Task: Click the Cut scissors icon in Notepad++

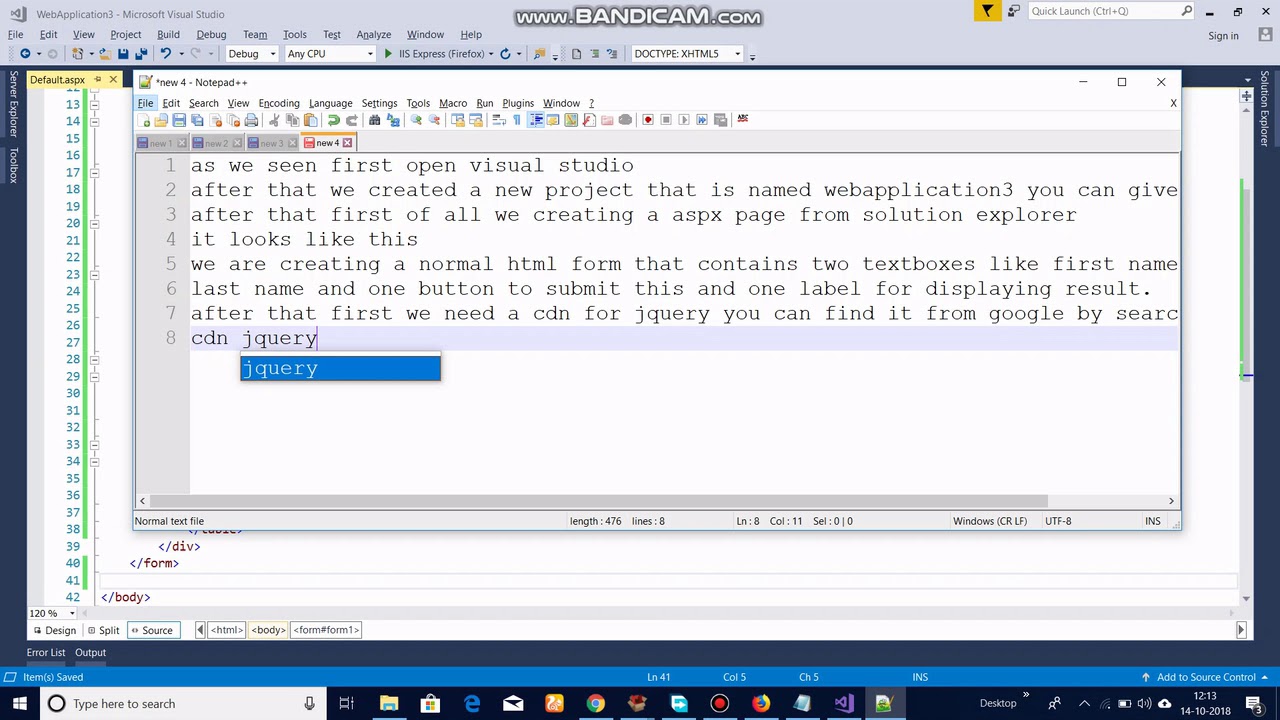Action: click(x=274, y=120)
